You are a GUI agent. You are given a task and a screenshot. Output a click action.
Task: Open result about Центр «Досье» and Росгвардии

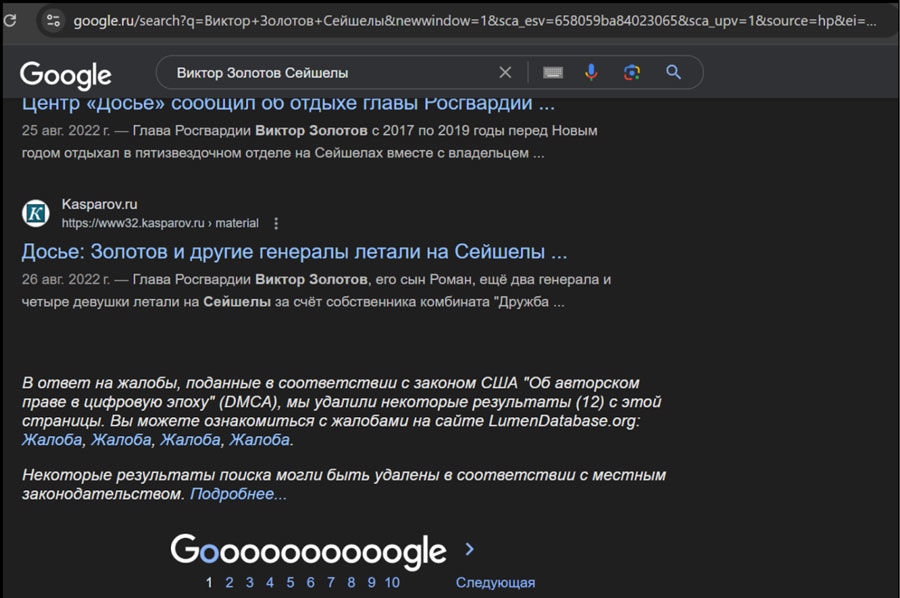tap(288, 104)
